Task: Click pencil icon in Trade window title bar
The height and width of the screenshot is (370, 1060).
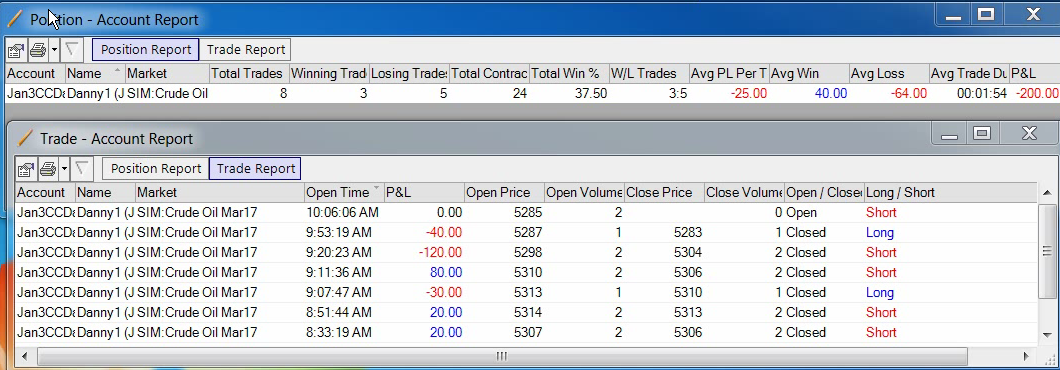Action: coord(25,138)
